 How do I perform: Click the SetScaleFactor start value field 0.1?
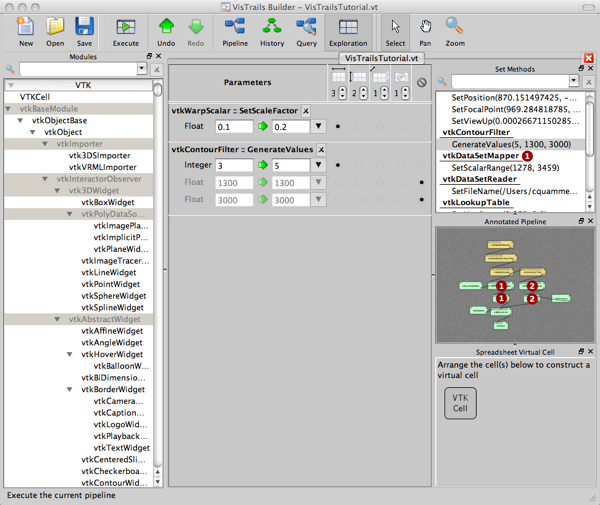coord(234,127)
